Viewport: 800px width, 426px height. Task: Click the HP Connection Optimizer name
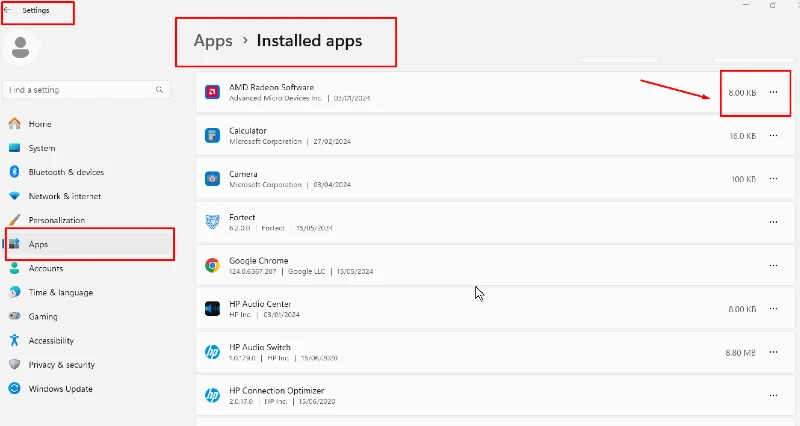click(x=277, y=390)
